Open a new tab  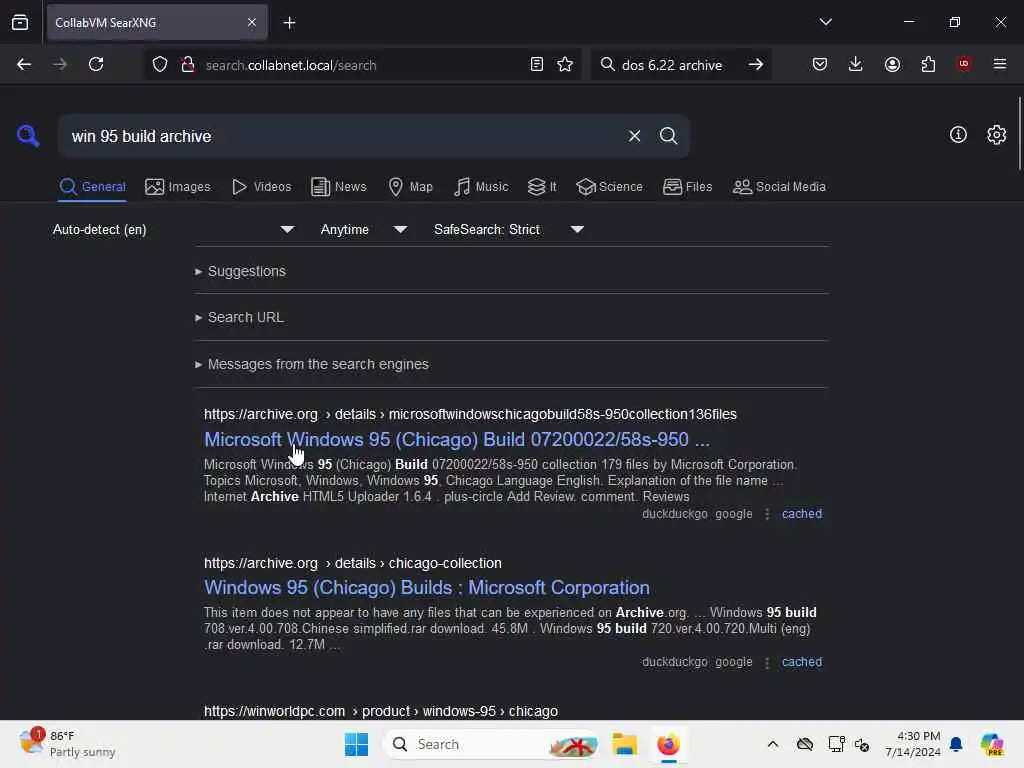pyautogui.click(x=289, y=23)
